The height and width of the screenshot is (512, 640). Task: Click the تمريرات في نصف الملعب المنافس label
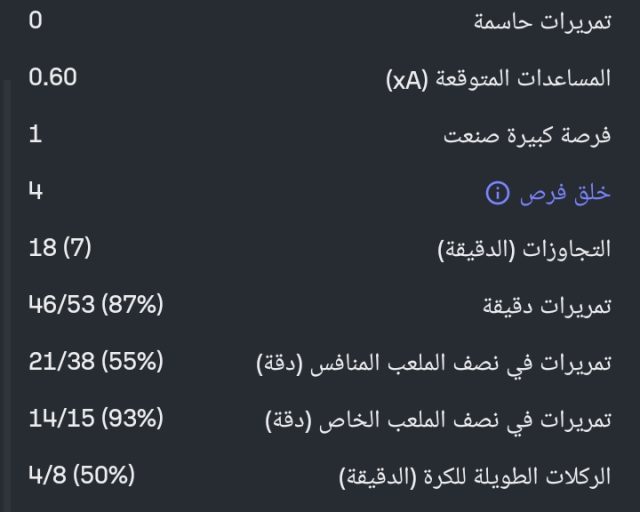coord(433,364)
